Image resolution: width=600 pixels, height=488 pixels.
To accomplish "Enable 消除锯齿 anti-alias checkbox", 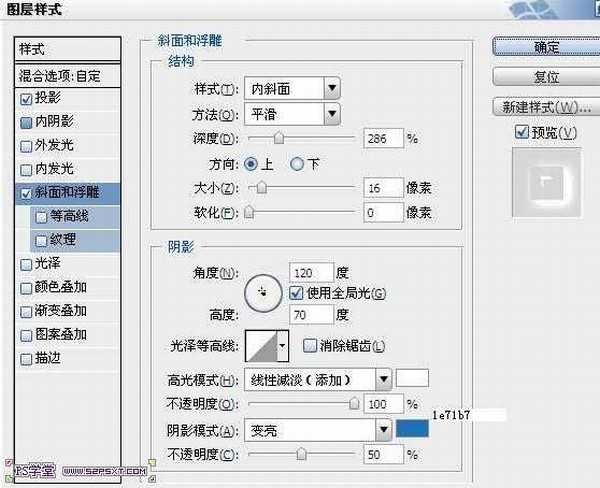I will click(x=308, y=346).
